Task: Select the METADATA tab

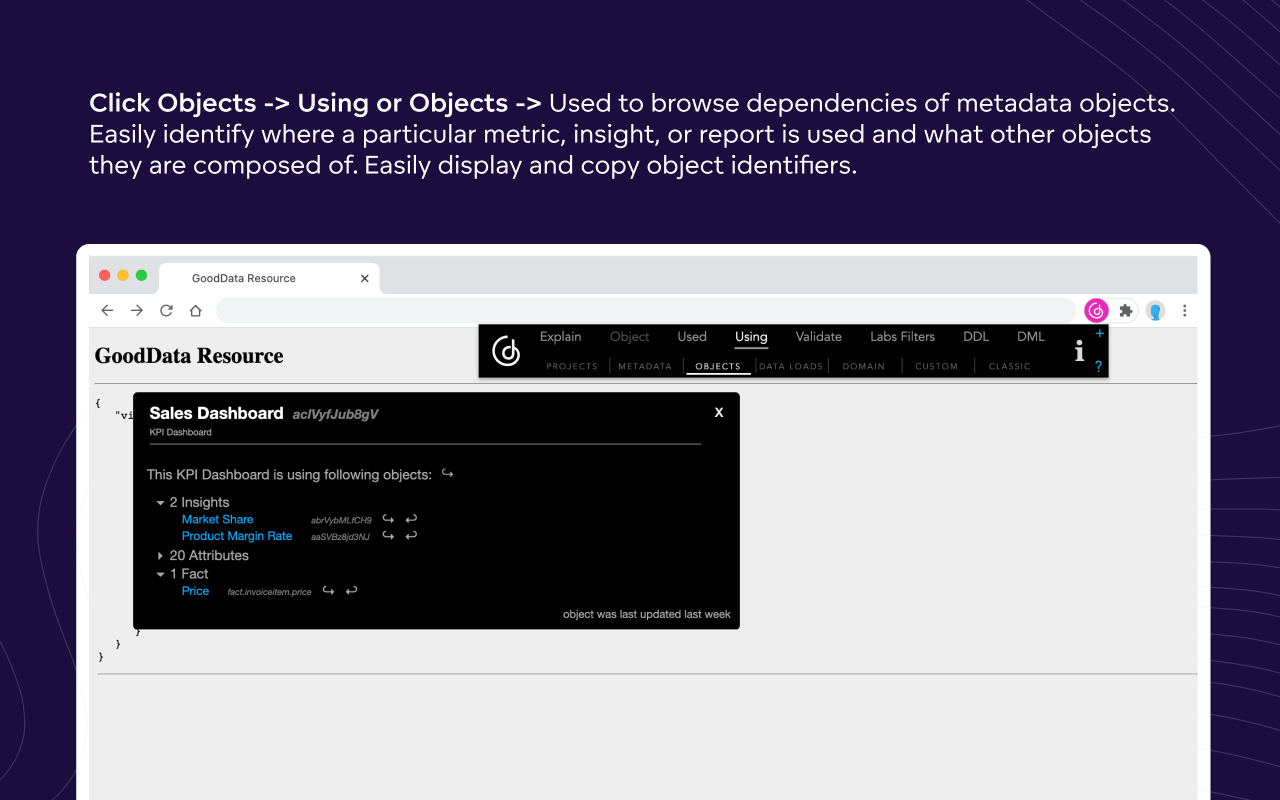Action: 645,366
